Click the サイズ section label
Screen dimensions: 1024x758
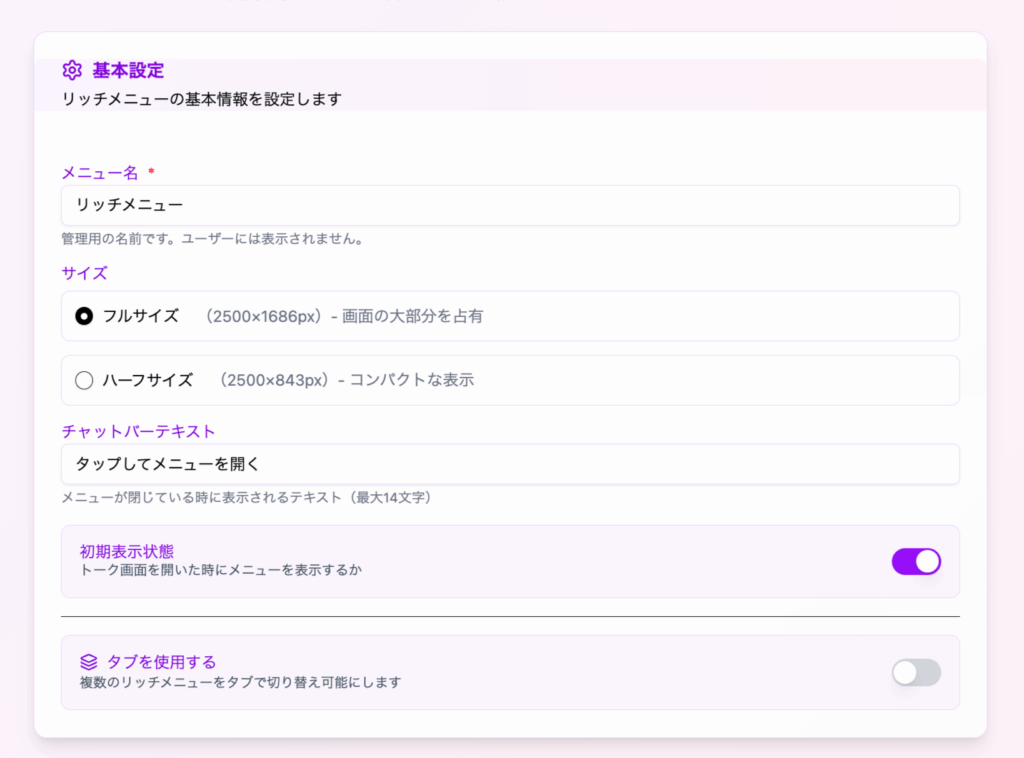pyautogui.click(x=84, y=273)
